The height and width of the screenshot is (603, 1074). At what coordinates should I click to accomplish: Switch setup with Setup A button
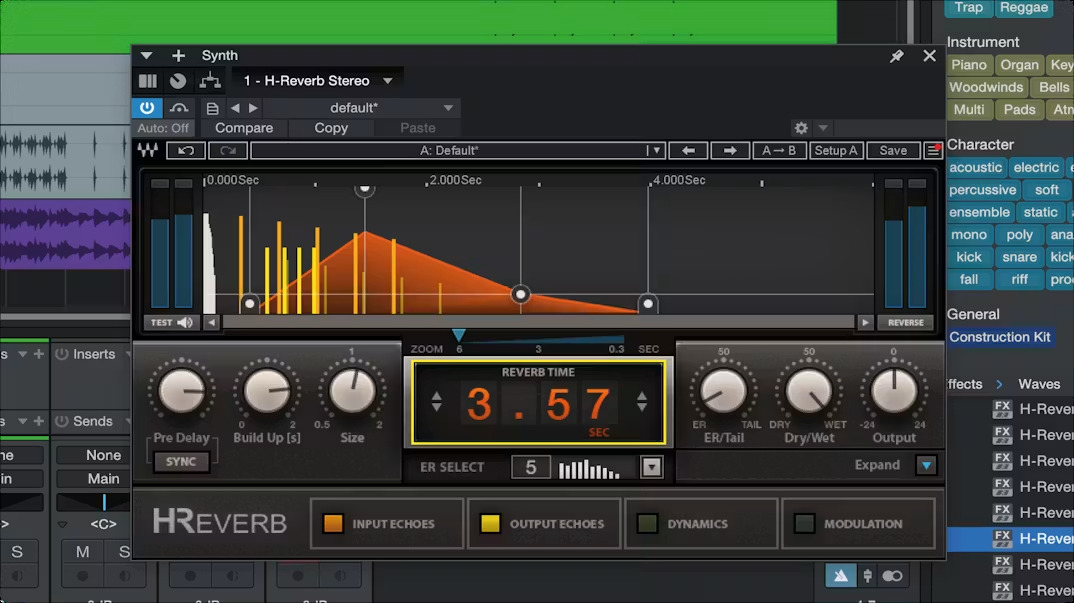pyautogui.click(x=836, y=151)
